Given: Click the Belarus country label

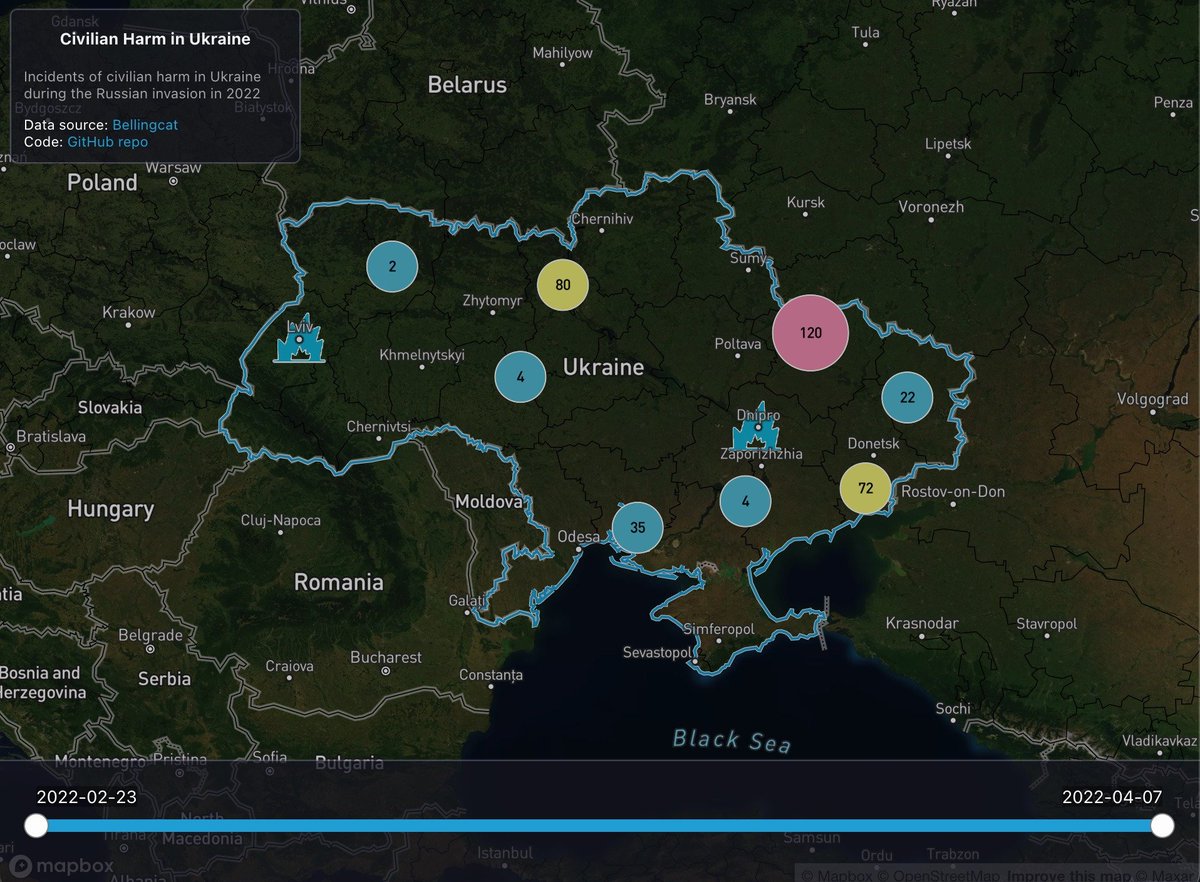Looking at the screenshot, I should point(467,85).
